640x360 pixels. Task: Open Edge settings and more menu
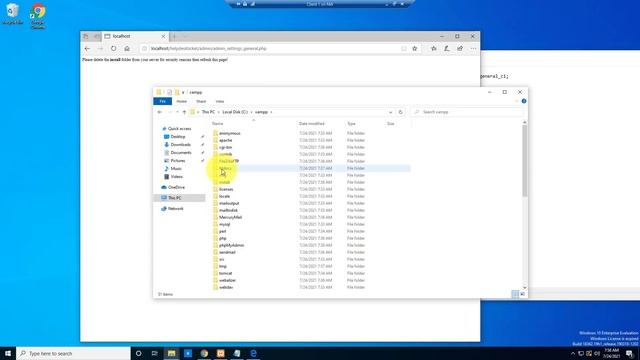pos(473,49)
